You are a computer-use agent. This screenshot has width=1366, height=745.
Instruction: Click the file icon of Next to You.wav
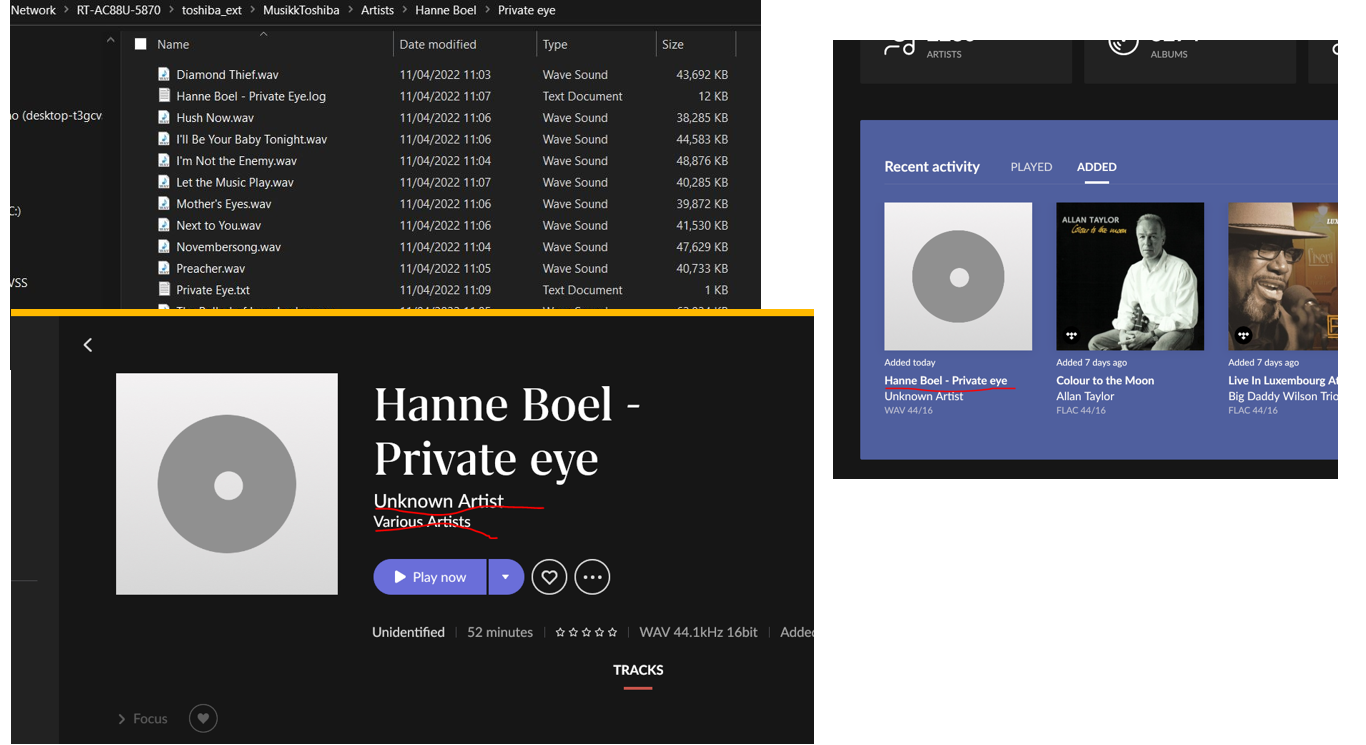coord(164,225)
